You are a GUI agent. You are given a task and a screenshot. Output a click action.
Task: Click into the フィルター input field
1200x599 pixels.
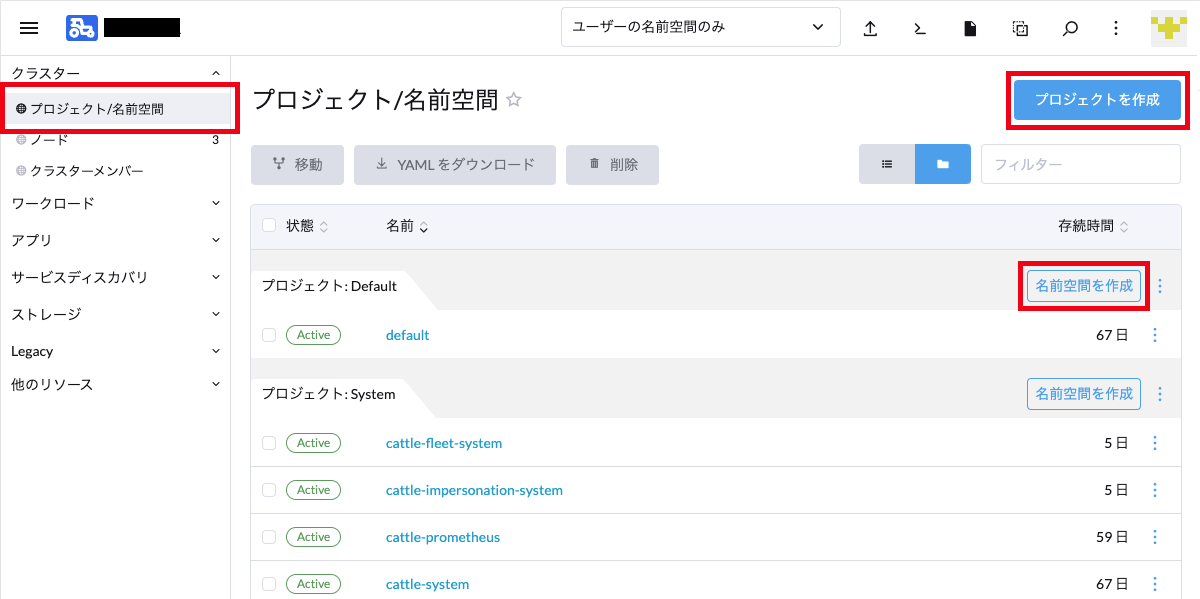click(1080, 164)
